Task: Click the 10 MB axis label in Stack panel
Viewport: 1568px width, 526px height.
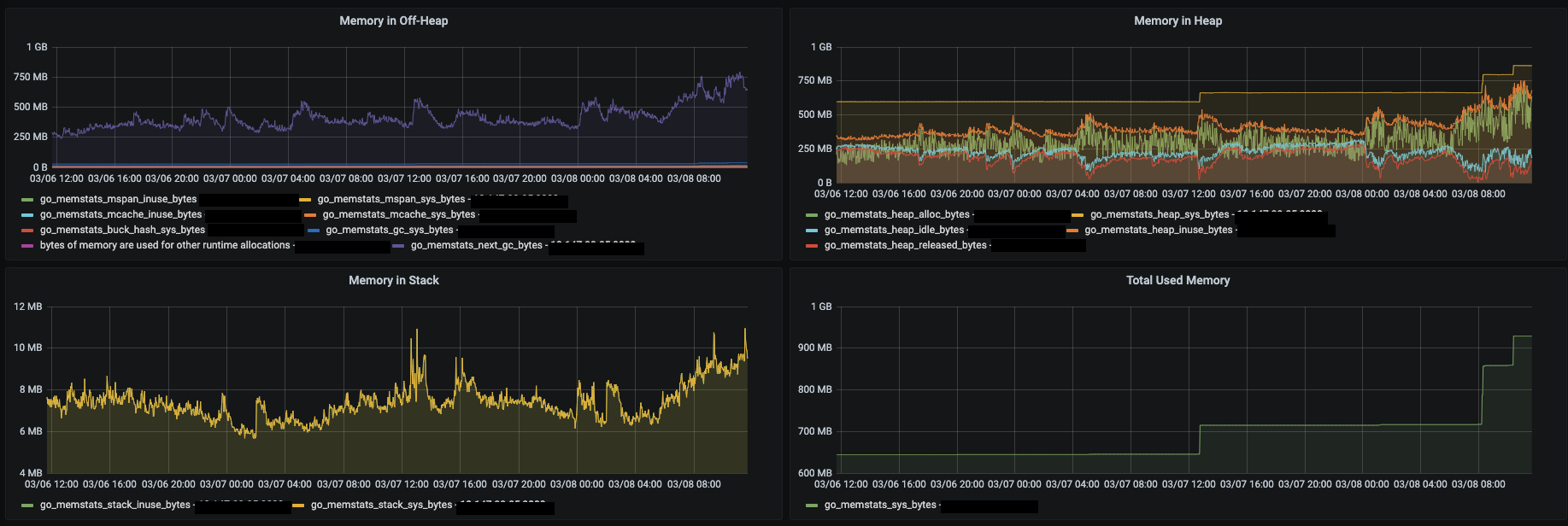Action: point(28,348)
